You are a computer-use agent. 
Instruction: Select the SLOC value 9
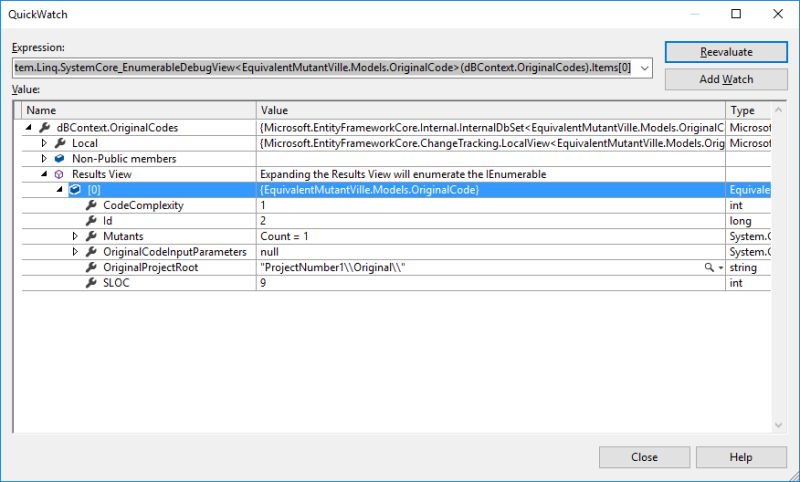(x=263, y=283)
